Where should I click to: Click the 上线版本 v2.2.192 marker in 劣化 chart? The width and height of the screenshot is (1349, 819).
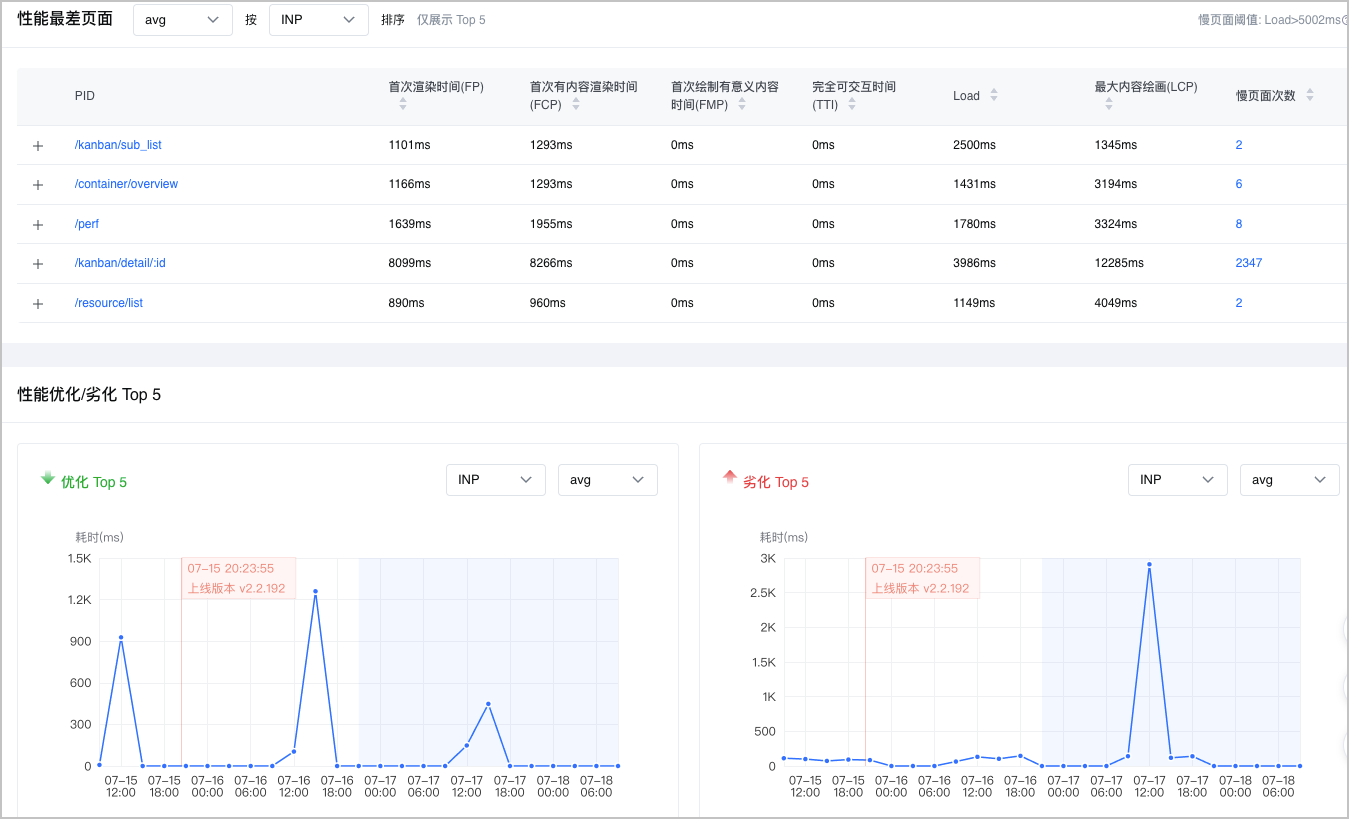pyautogui.click(x=922, y=579)
